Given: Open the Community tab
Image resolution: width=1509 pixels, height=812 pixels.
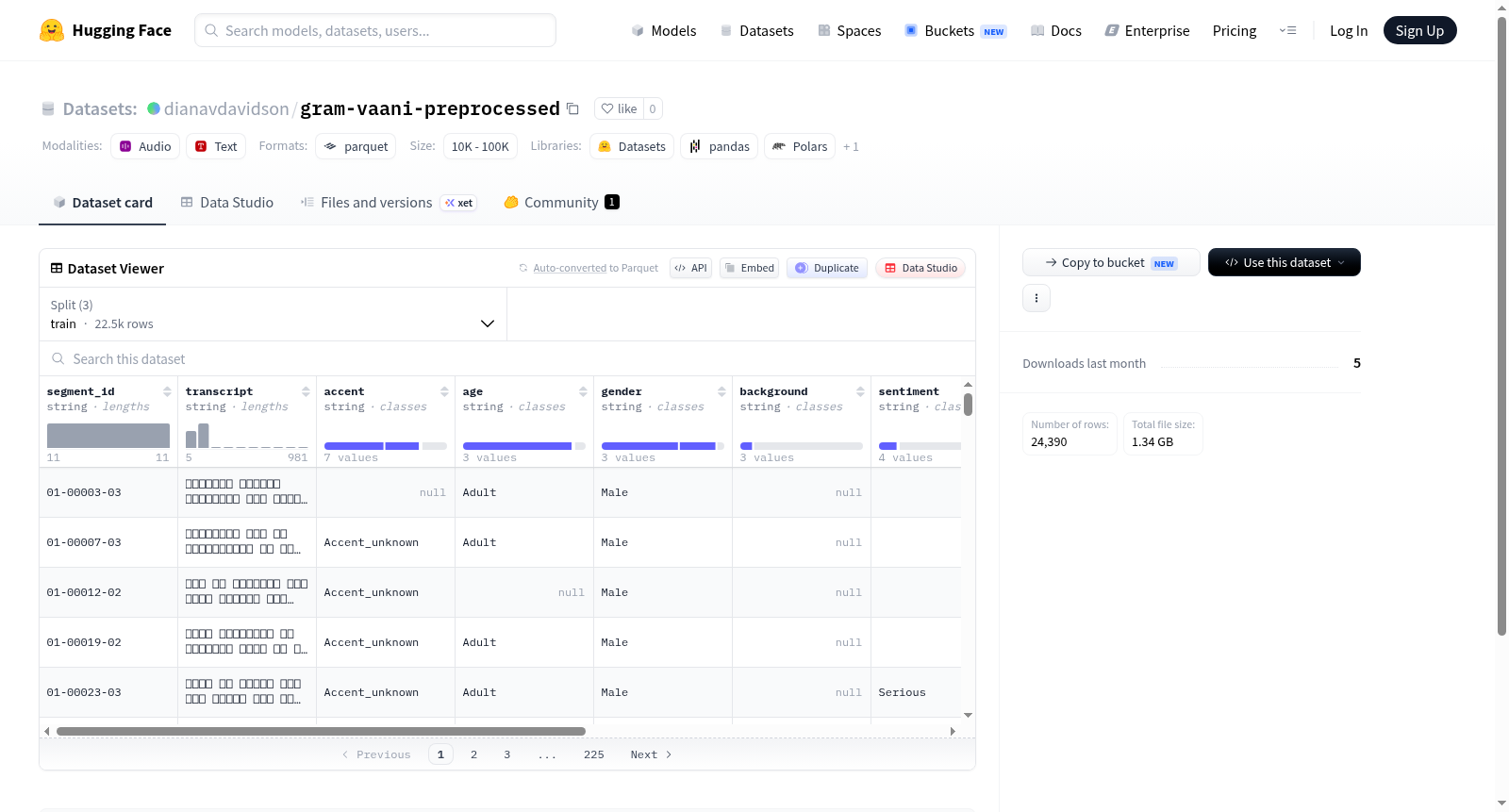Looking at the screenshot, I should click(x=561, y=202).
